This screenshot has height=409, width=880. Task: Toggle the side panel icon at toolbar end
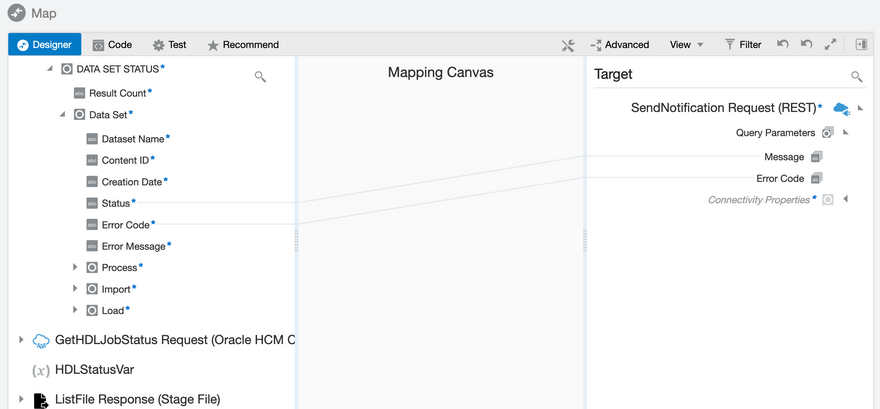coord(861,45)
